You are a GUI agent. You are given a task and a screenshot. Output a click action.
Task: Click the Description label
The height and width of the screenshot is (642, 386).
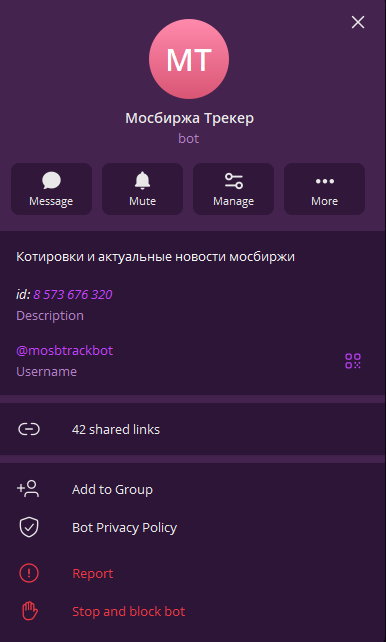[50, 316]
